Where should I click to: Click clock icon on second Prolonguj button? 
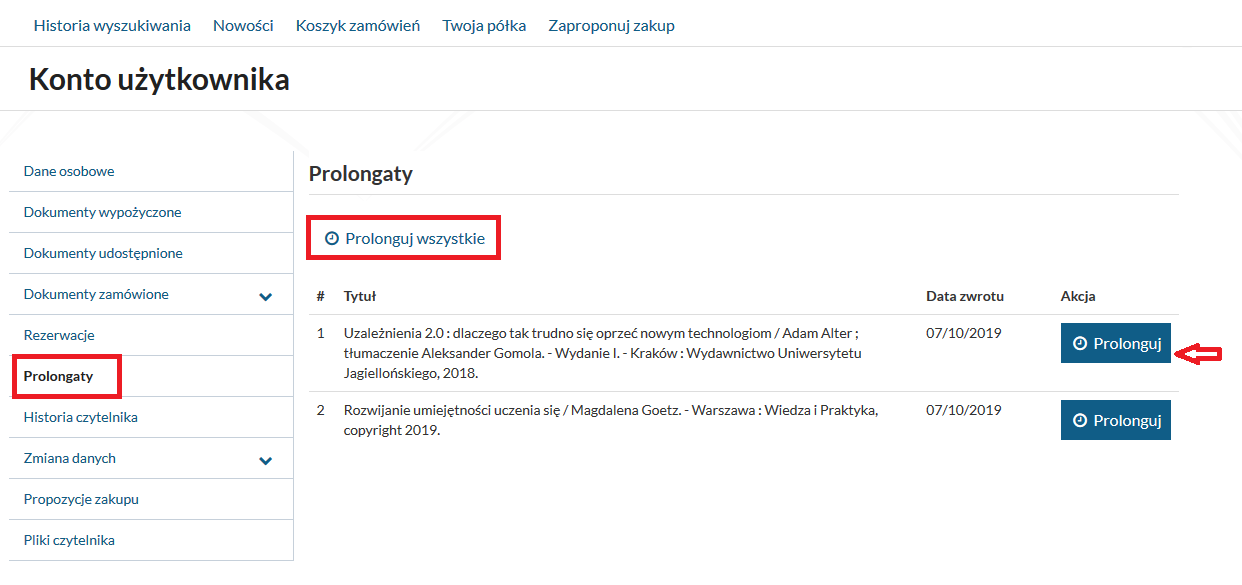1079,421
